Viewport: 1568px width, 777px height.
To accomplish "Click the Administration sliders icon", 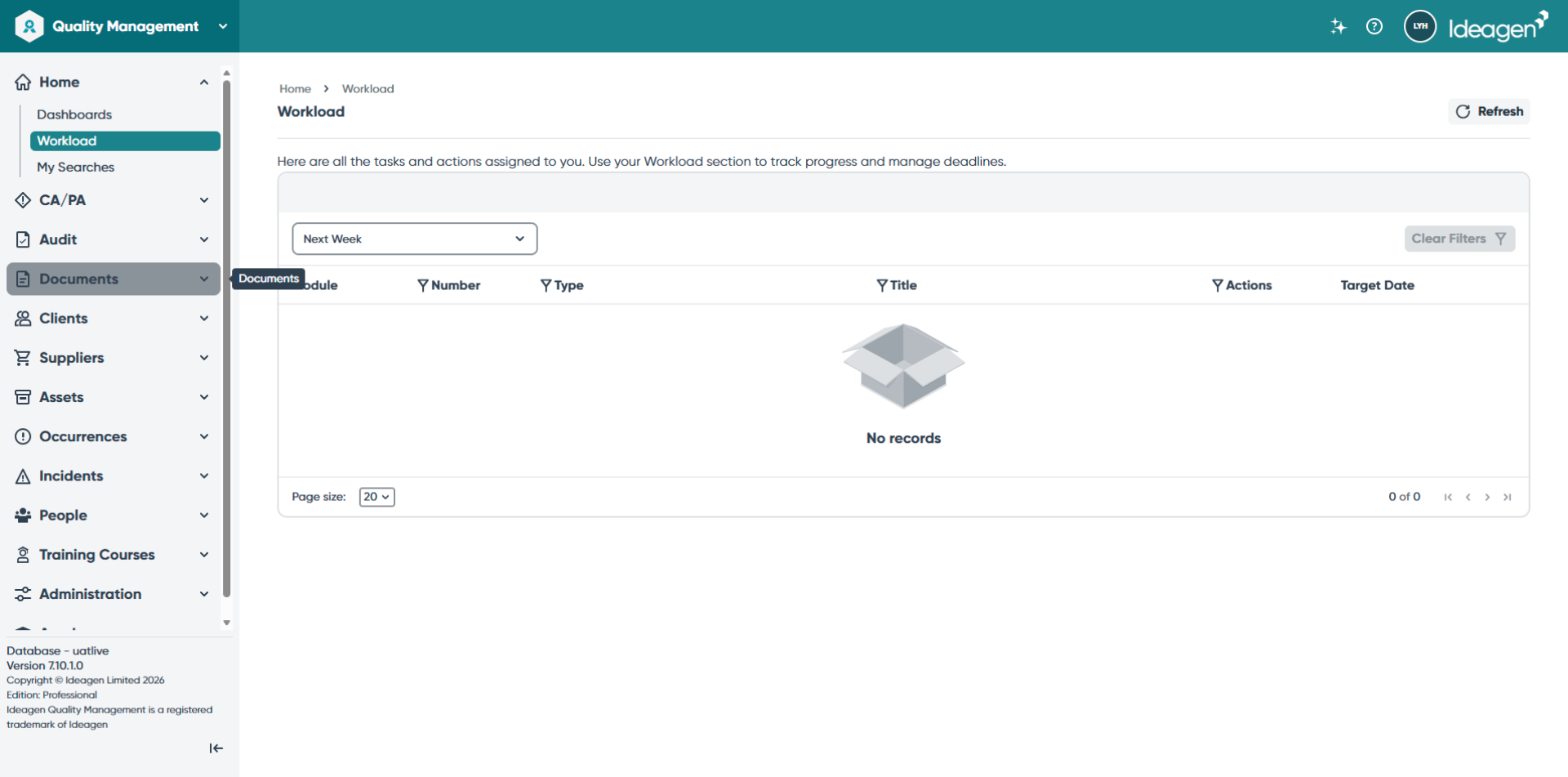I will tap(23, 594).
